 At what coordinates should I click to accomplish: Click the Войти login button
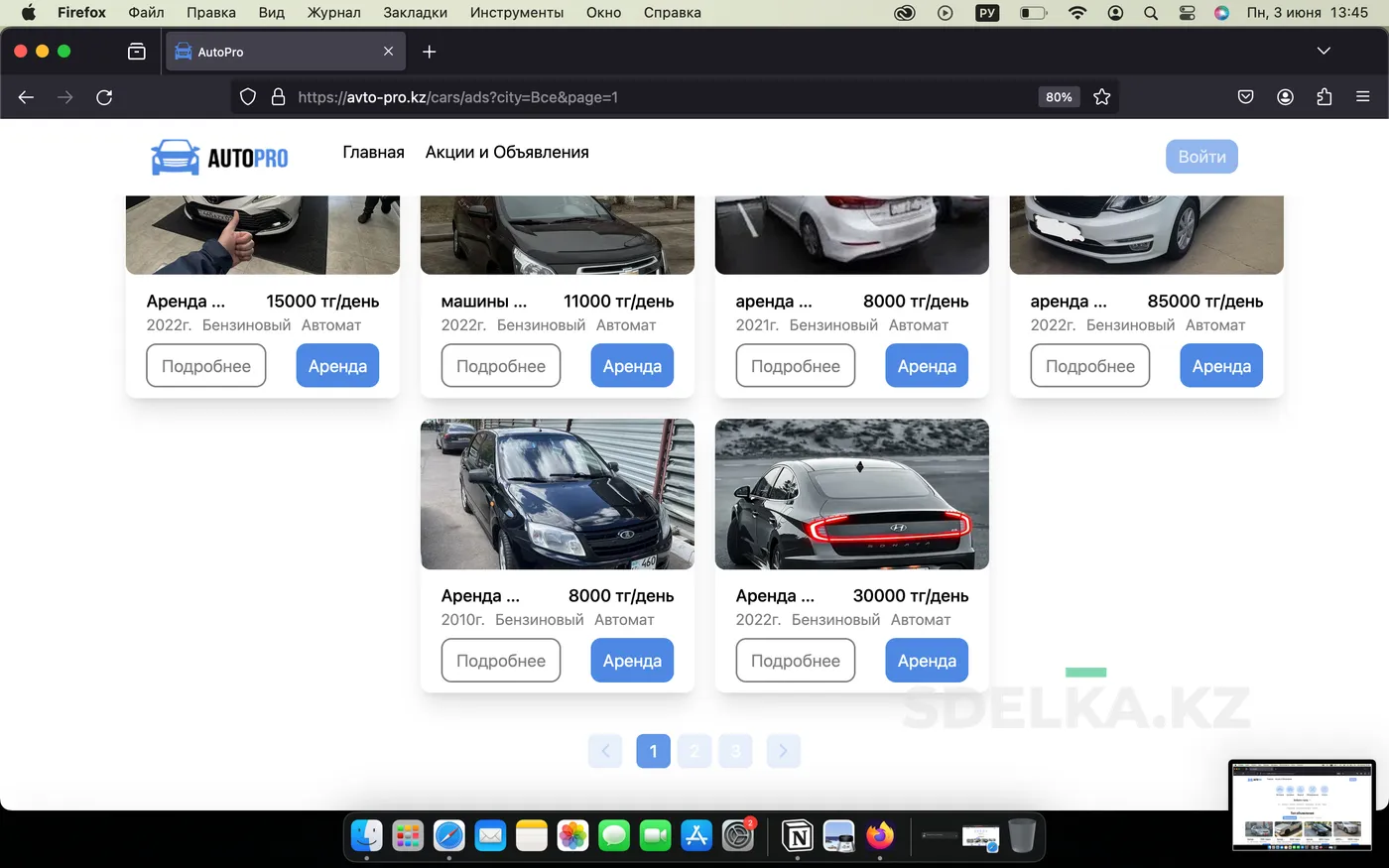point(1201,157)
